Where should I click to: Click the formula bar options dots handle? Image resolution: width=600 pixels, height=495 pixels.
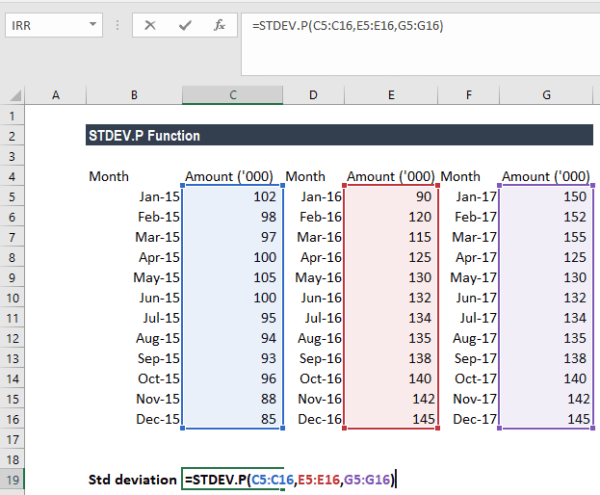(117, 25)
